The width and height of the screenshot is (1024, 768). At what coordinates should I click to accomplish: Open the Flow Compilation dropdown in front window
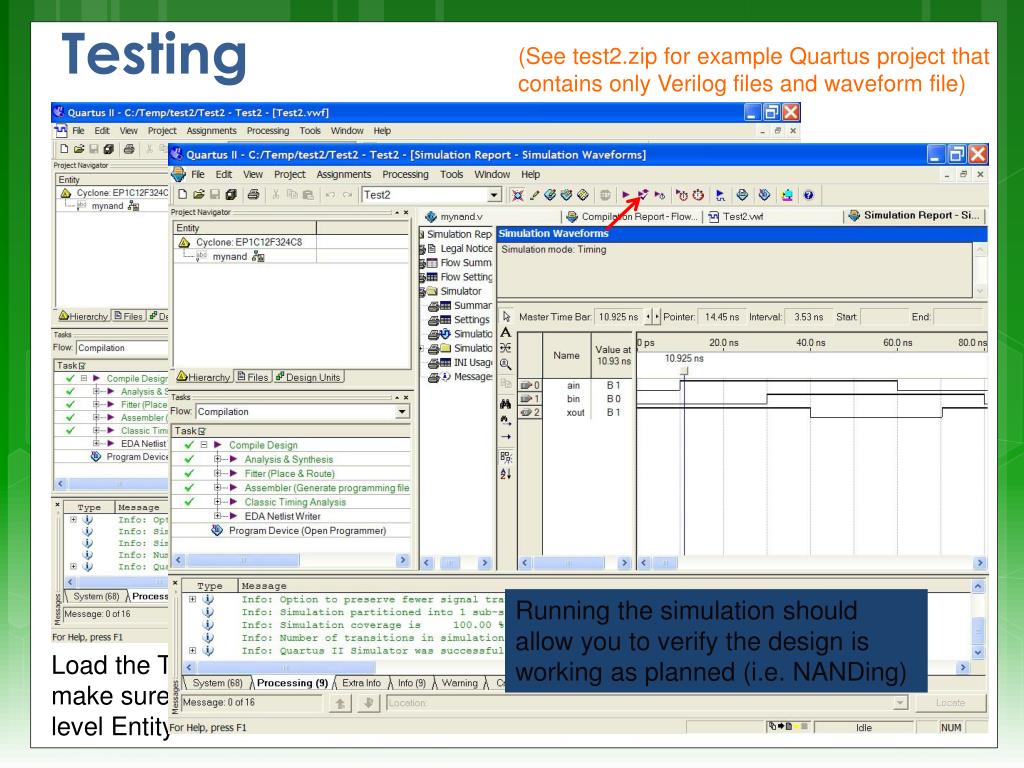[x=402, y=412]
